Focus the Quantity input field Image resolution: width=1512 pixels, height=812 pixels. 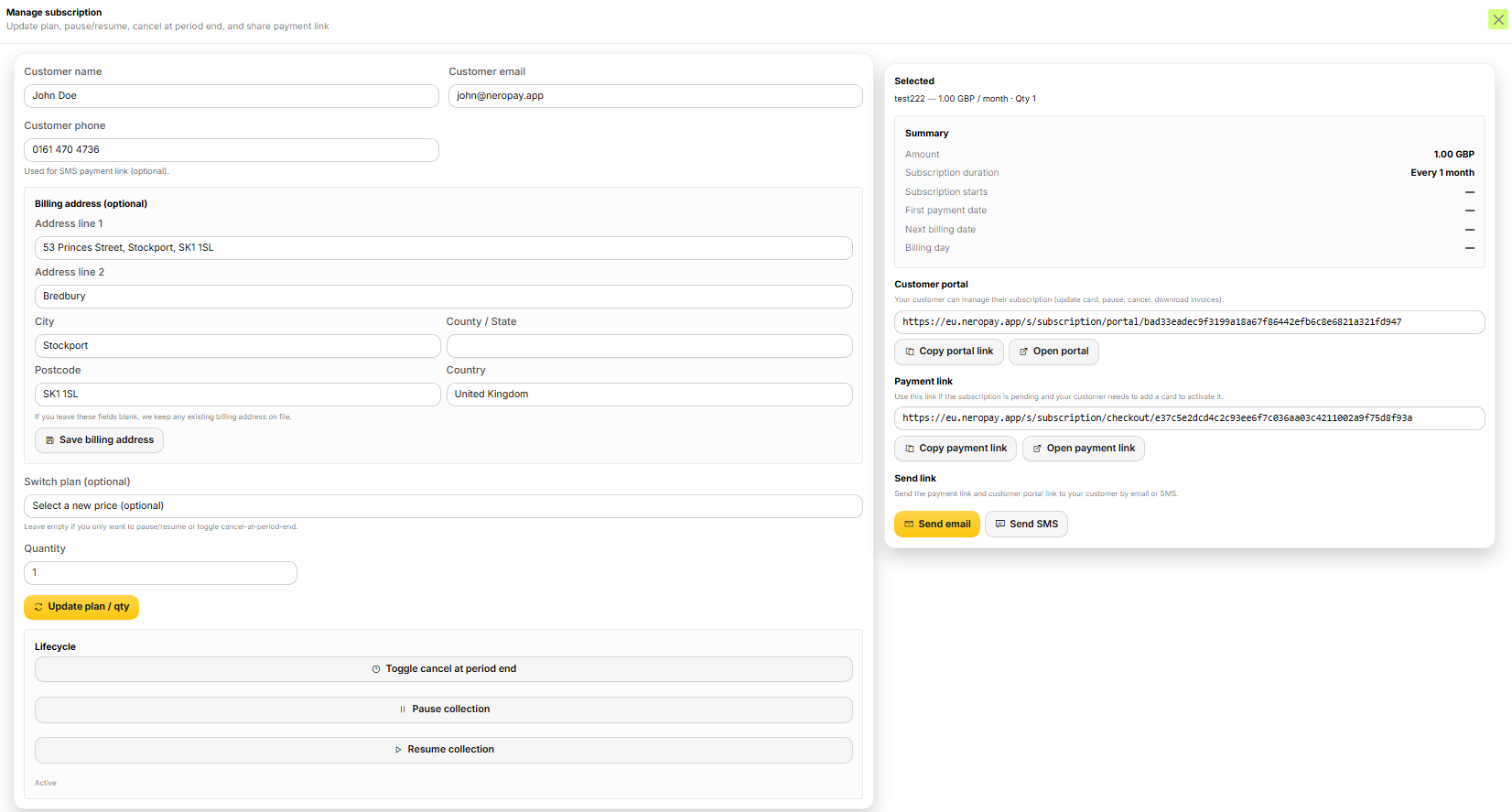pyautogui.click(x=160, y=573)
